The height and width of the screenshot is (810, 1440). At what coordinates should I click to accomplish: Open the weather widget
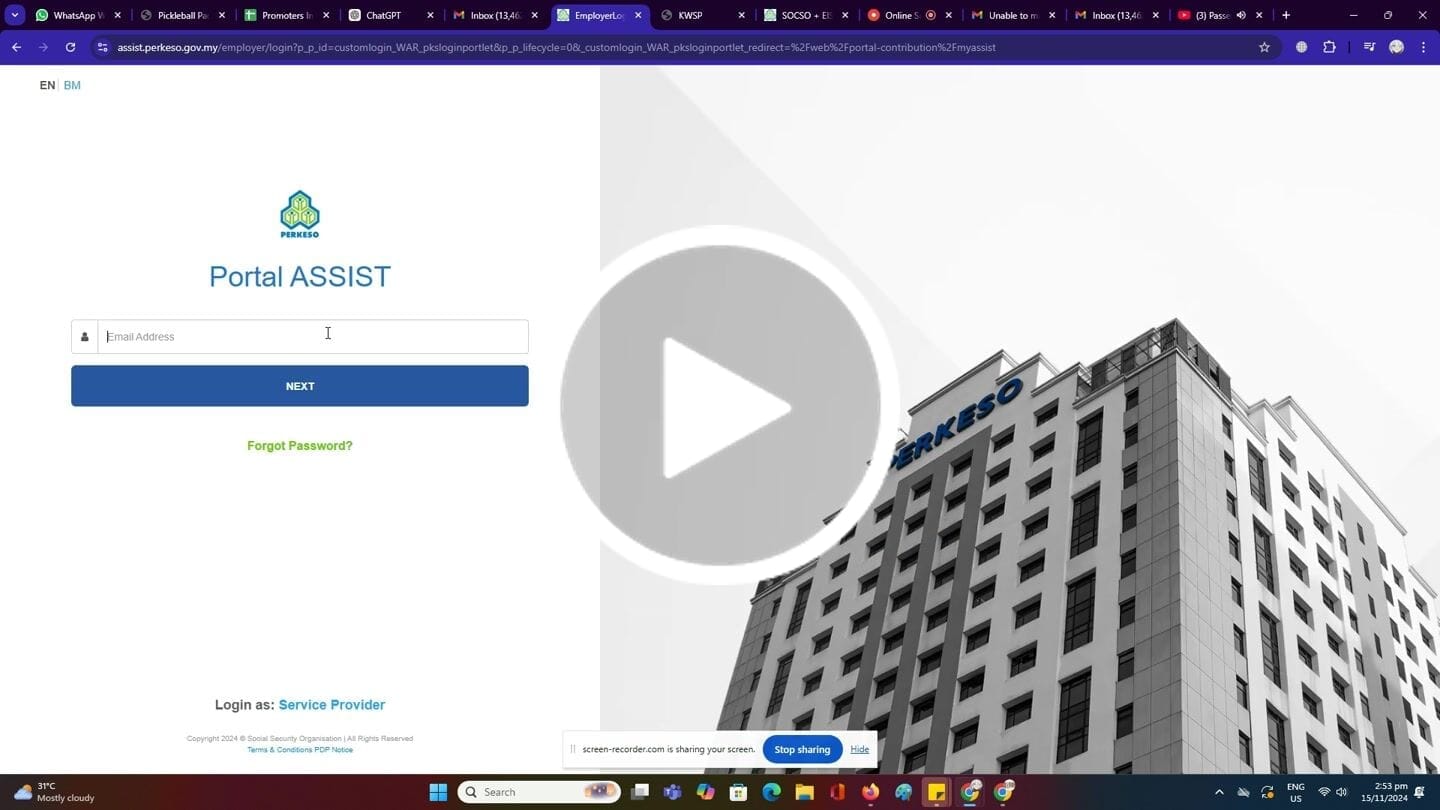56,792
